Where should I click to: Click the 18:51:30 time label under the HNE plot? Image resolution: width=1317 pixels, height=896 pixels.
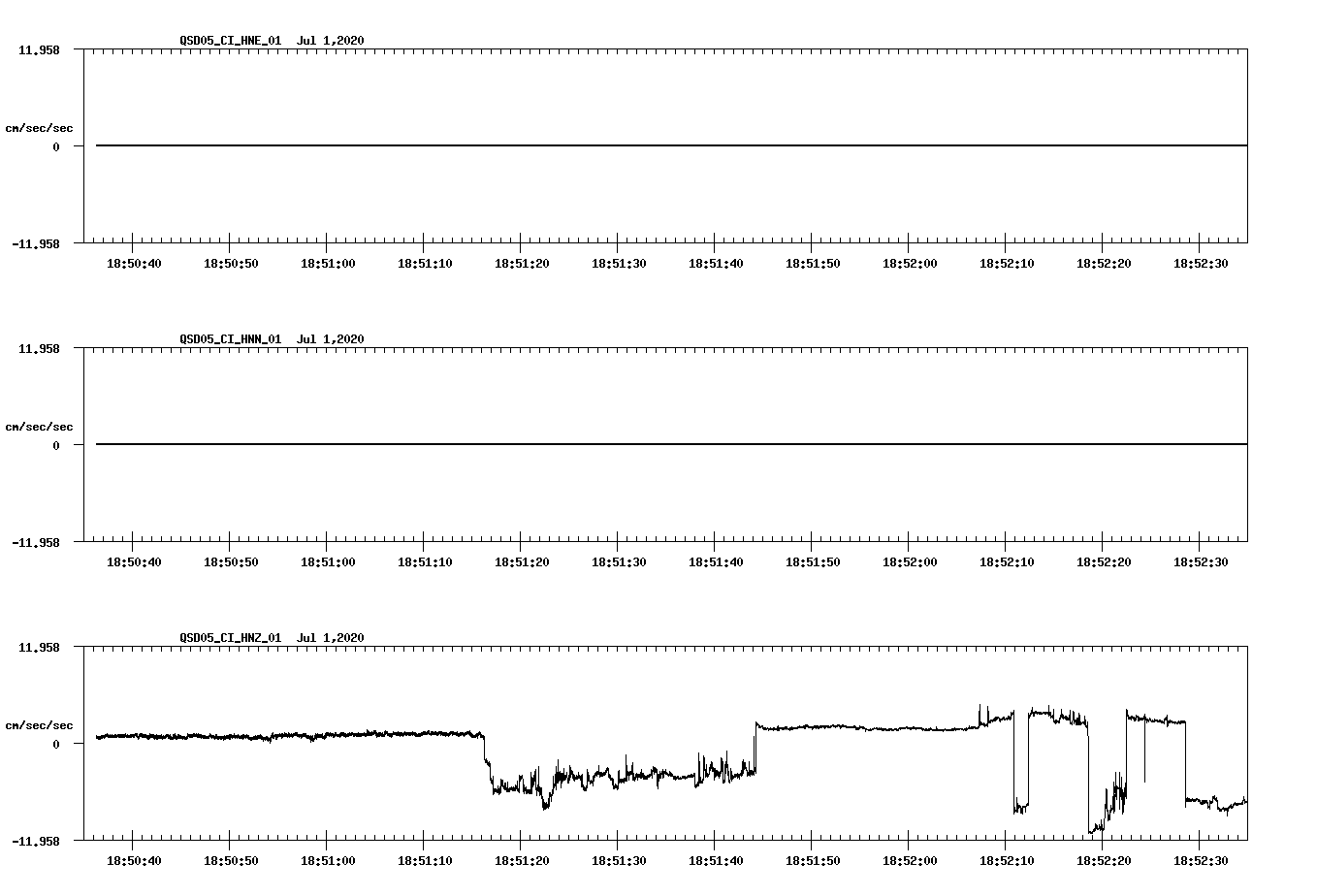[x=619, y=264]
